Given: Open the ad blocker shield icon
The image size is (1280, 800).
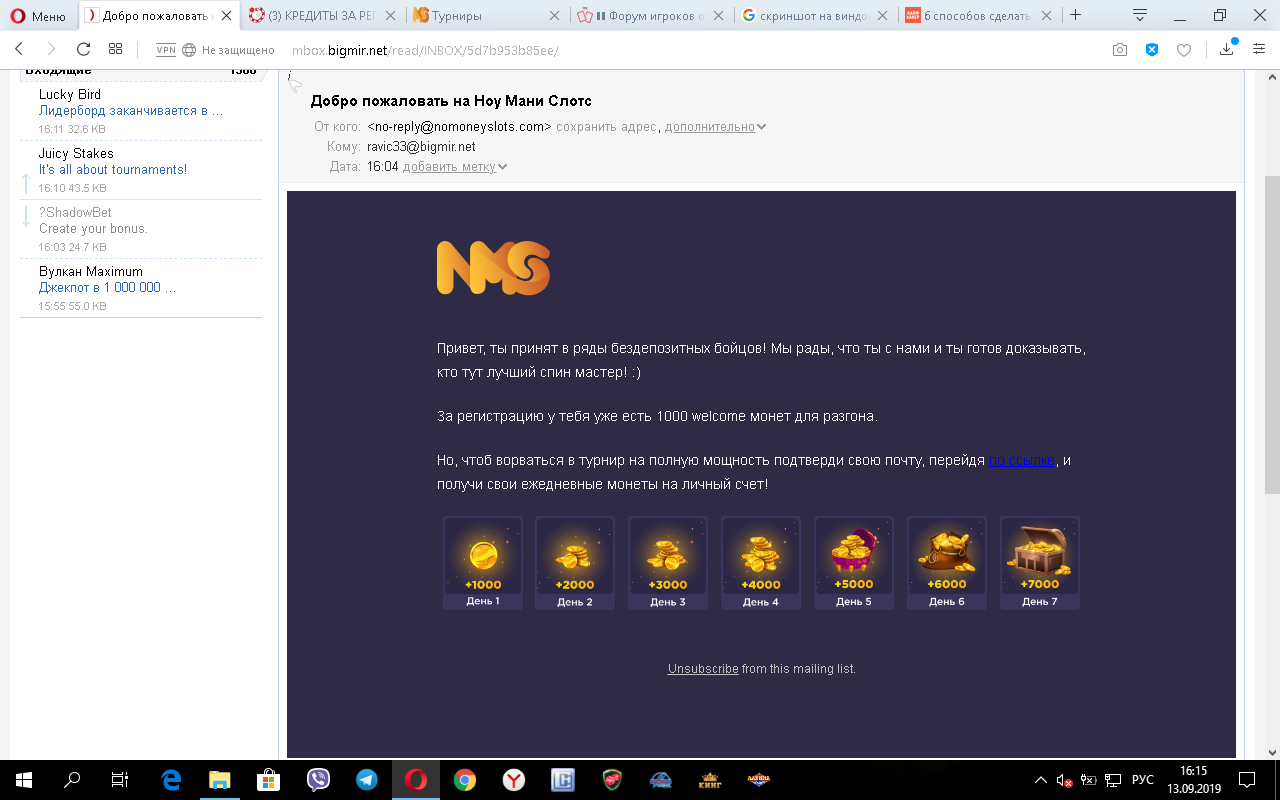Looking at the screenshot, I should [x=1152, y=50].
